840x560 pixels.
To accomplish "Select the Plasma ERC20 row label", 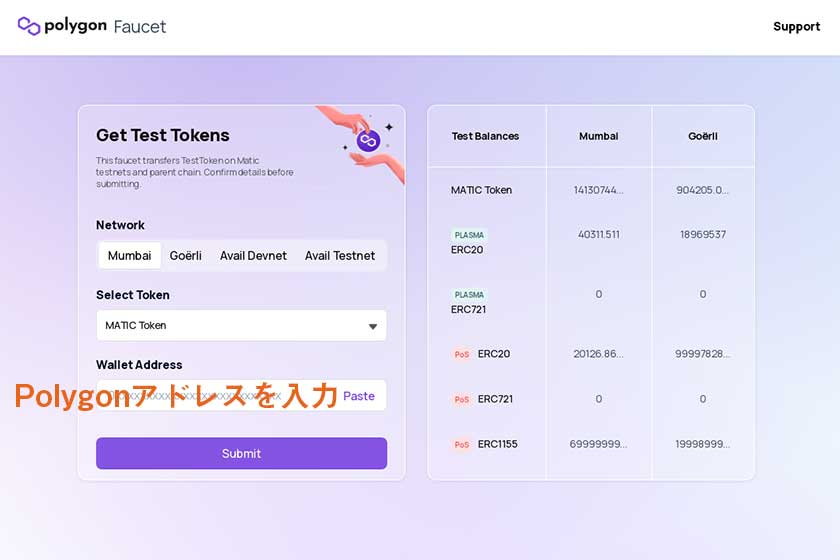I will pyautogui.click(x=467, y=250).
